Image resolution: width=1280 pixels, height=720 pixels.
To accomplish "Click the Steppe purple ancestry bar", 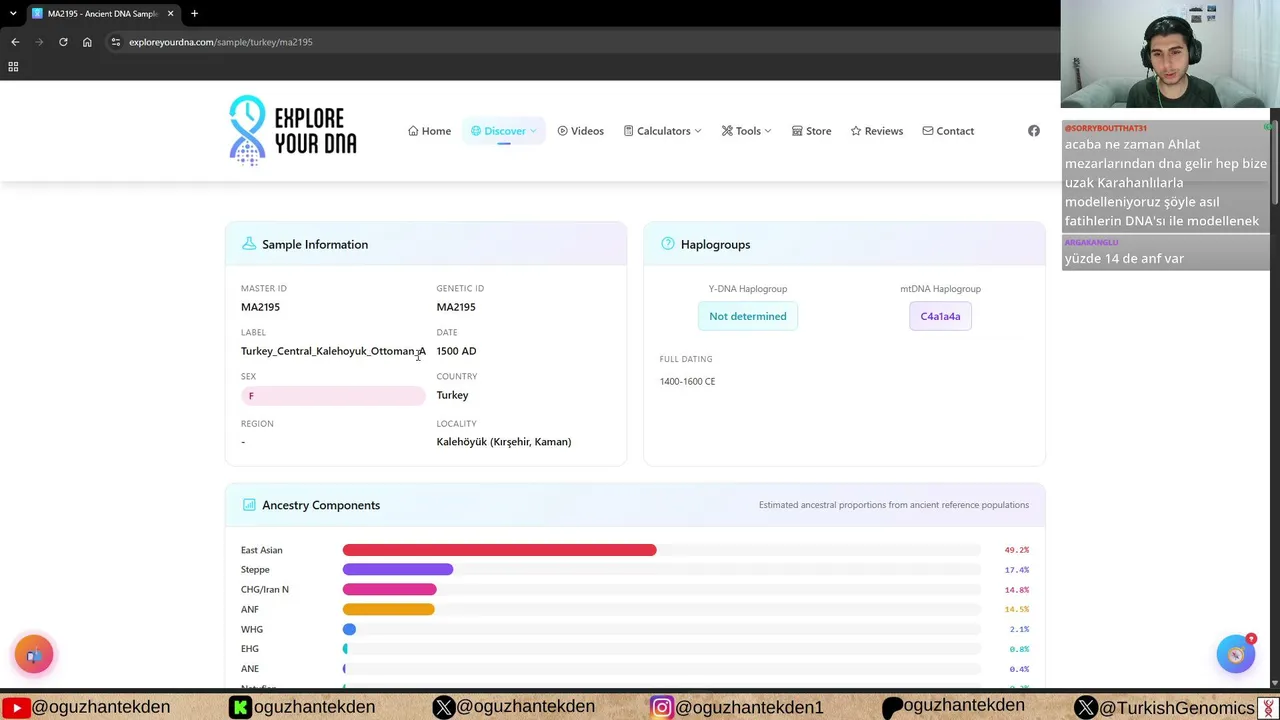I will click(397, 570).
